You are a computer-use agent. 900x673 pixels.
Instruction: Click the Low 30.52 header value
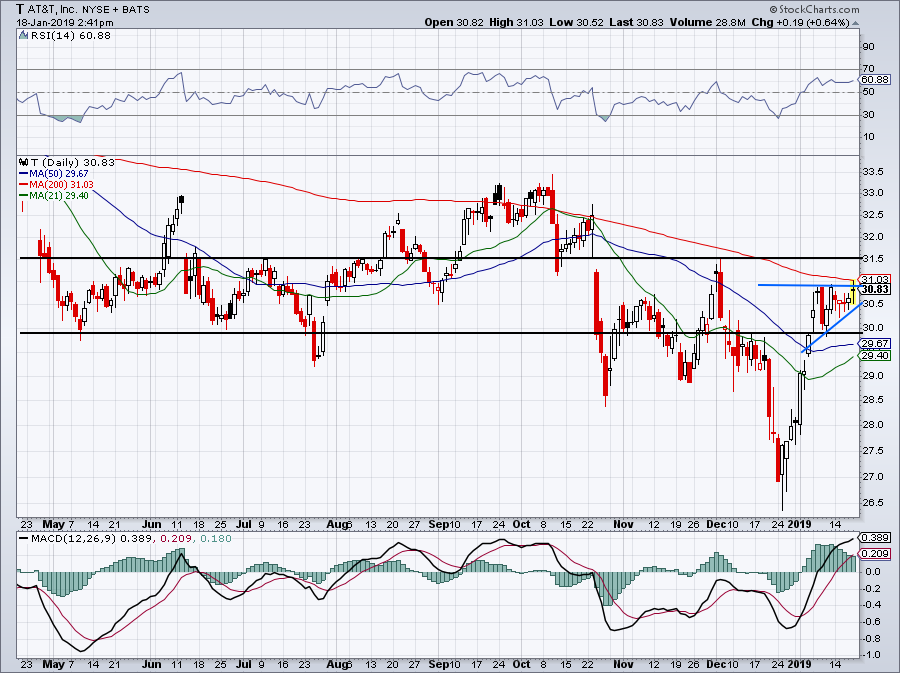(576, 22)
